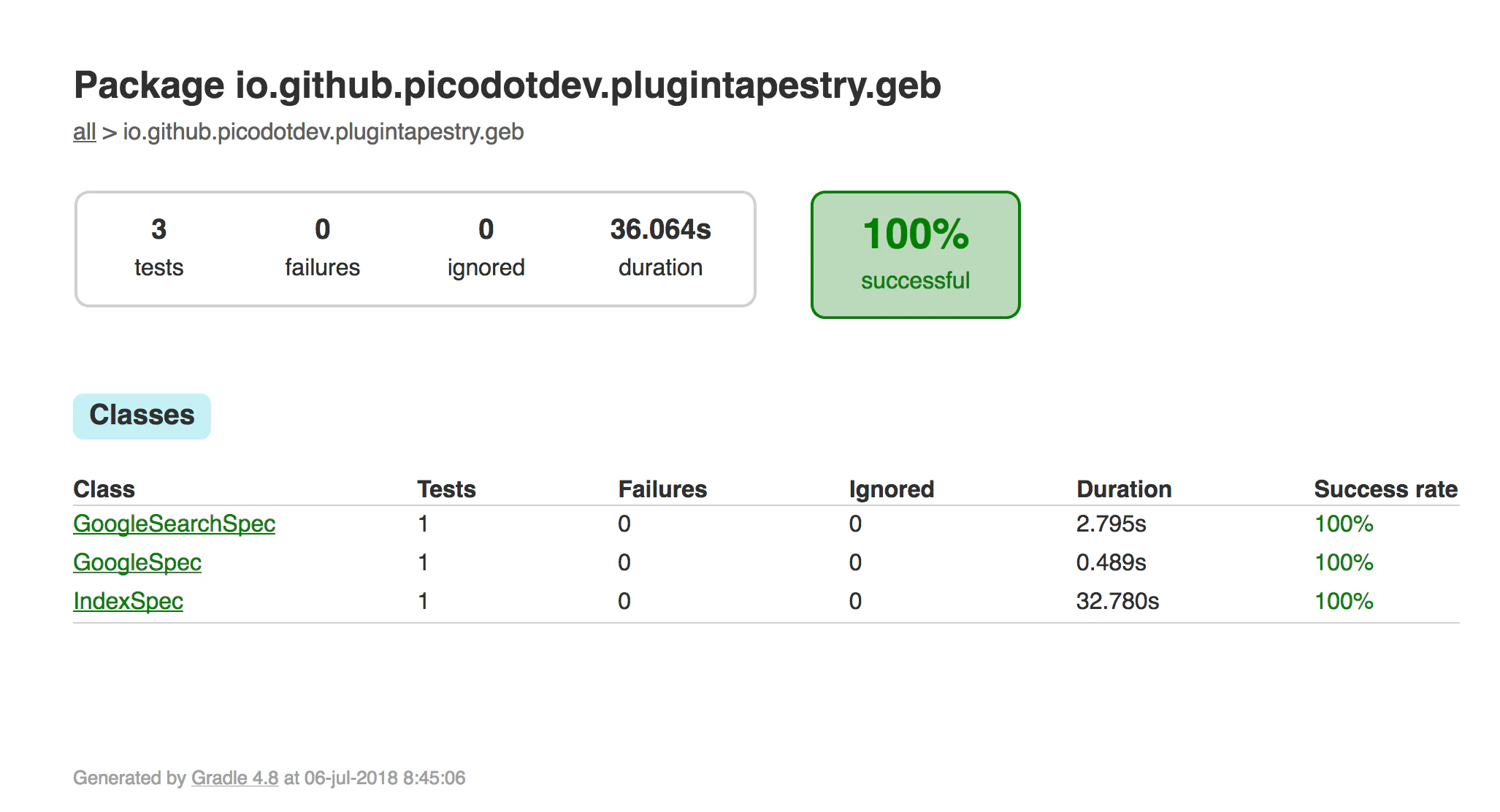Follow the Gradle 4.8 footer link
The width and height of the screenshot is (1500, 812).
[234, 778]
